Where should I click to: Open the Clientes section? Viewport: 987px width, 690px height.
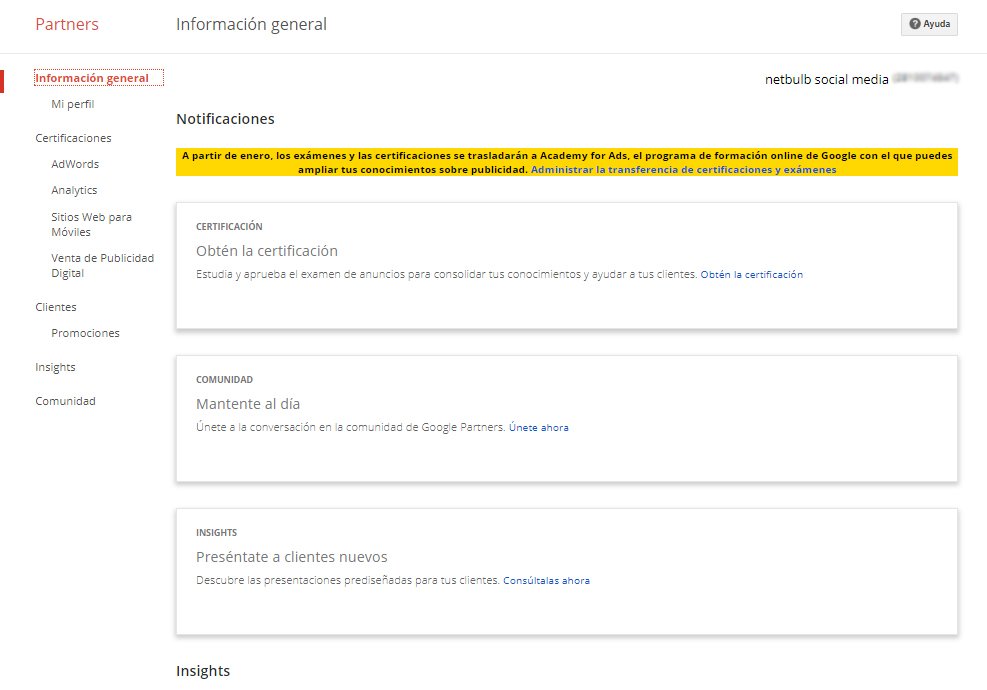tap(56, 307)
